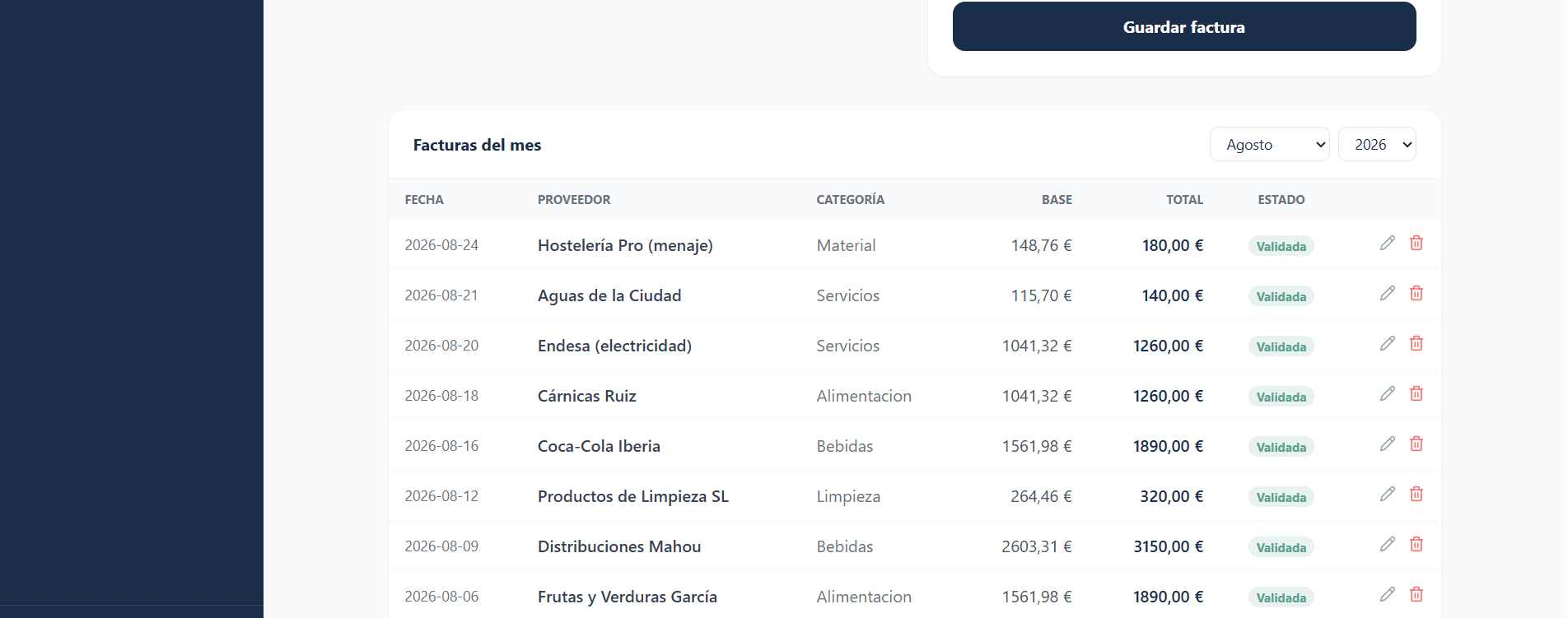Open the 2026 year dropdown
This screenshot has height=618, width=1568.
[1377, 144]
